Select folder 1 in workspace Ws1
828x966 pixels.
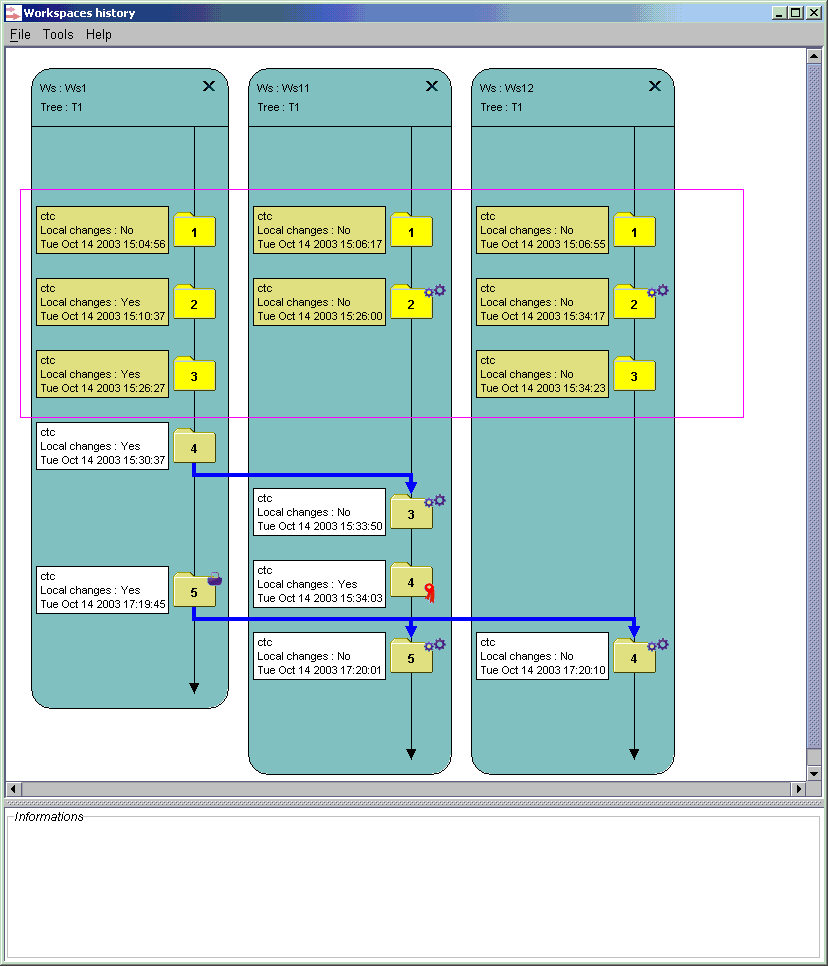click(194, 230)
